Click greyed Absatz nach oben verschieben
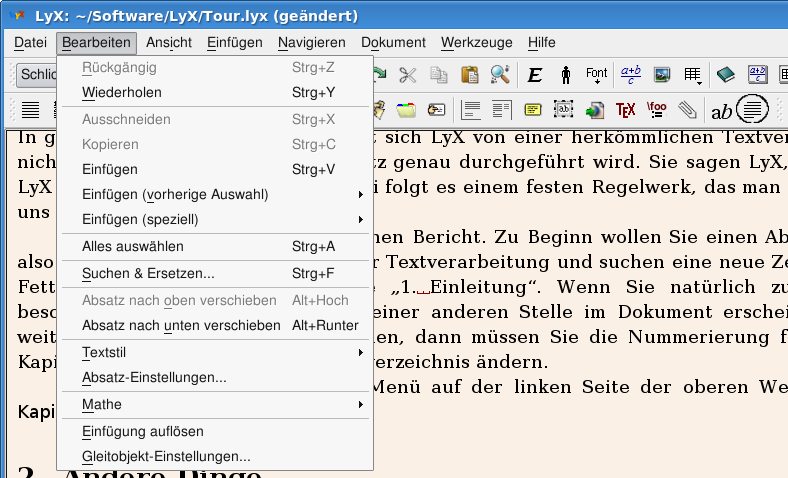788x478 pixels. [x=215, y=300]
